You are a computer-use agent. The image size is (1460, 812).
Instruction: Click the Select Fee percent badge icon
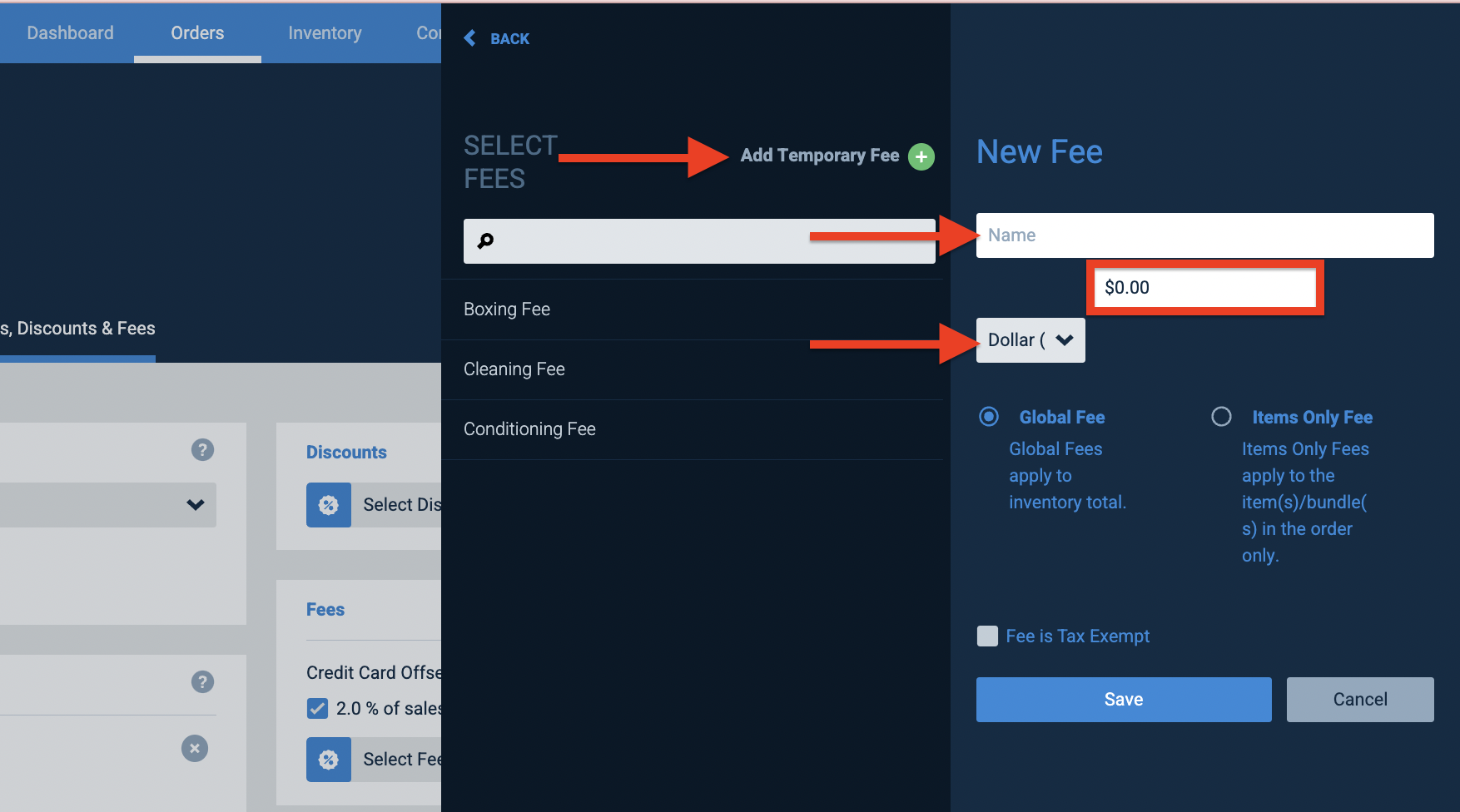click(329, 760)
